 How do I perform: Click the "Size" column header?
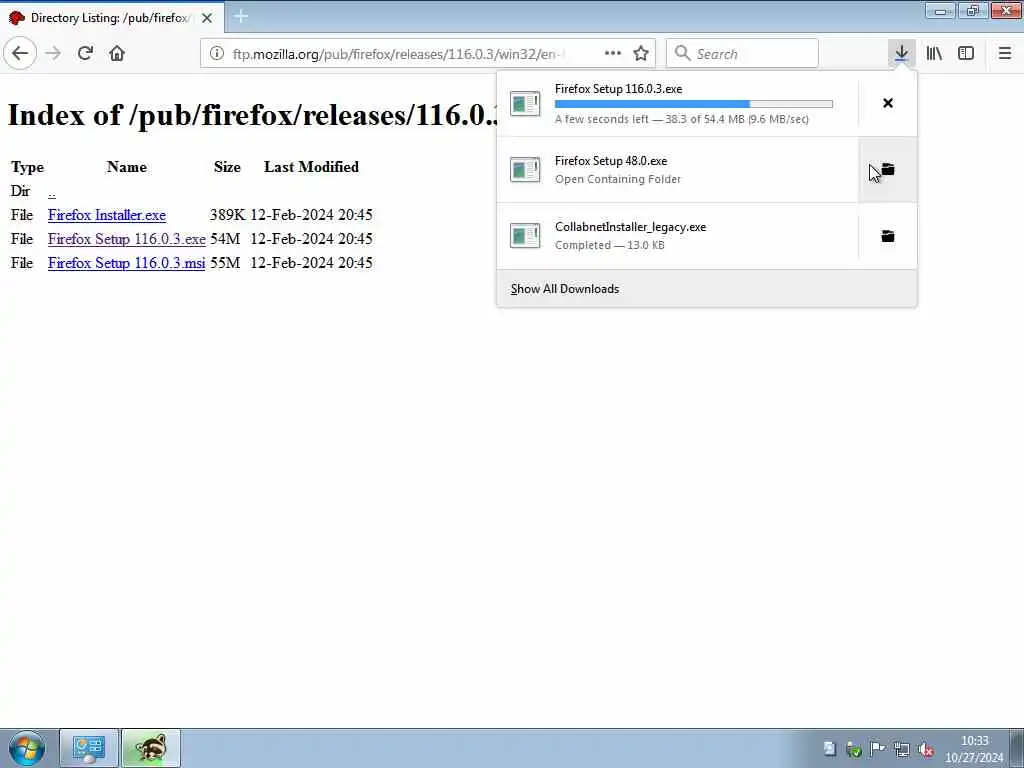point(227,167)
